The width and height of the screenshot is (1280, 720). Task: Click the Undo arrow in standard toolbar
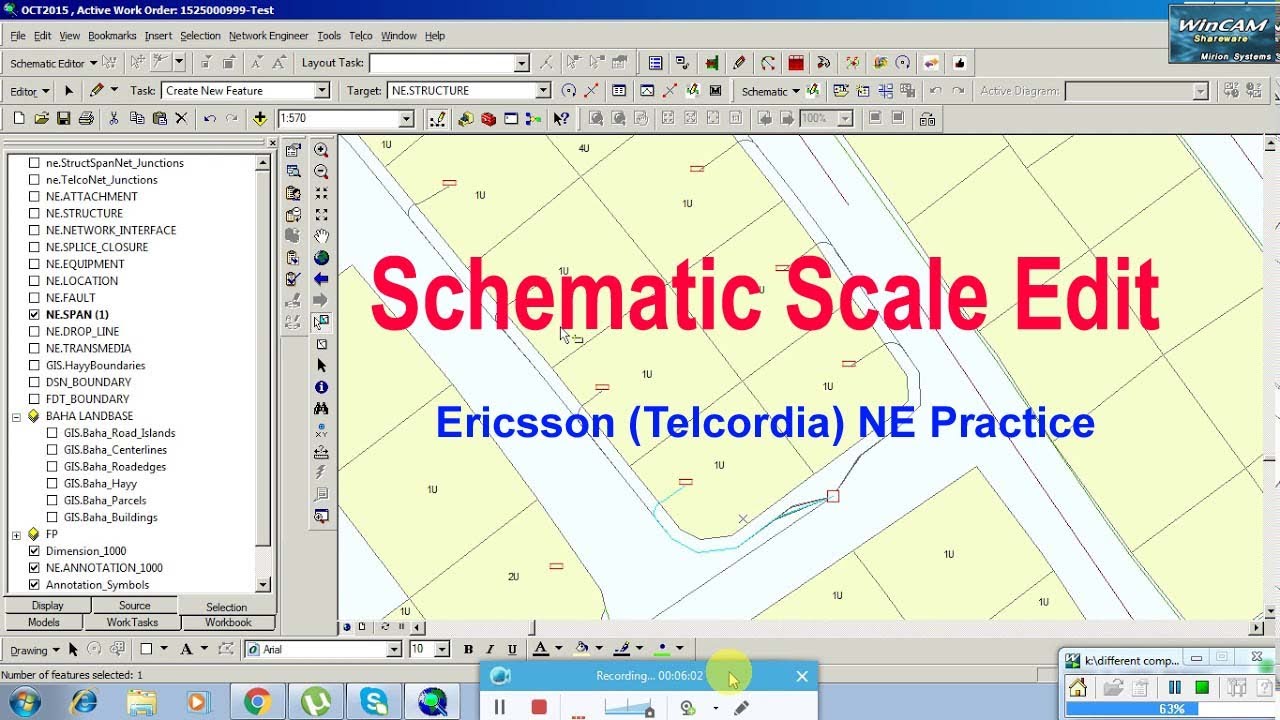(209, 118)
